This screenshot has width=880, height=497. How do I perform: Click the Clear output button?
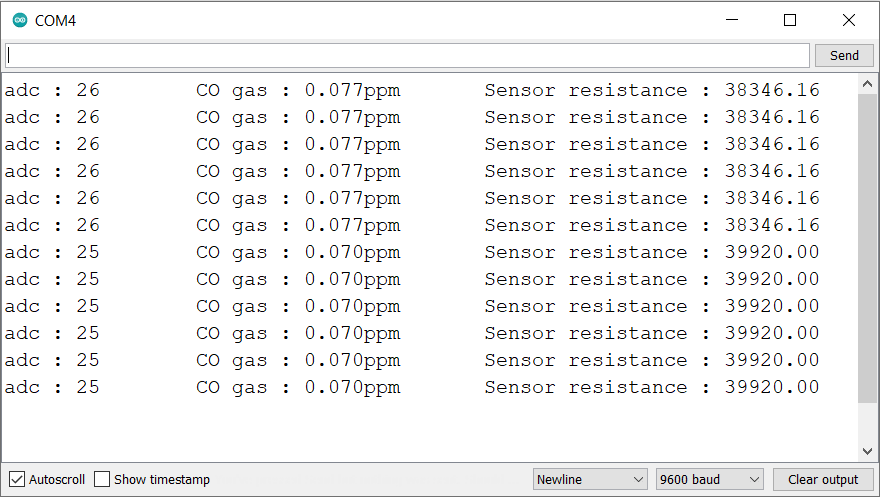tap(823, 480)
